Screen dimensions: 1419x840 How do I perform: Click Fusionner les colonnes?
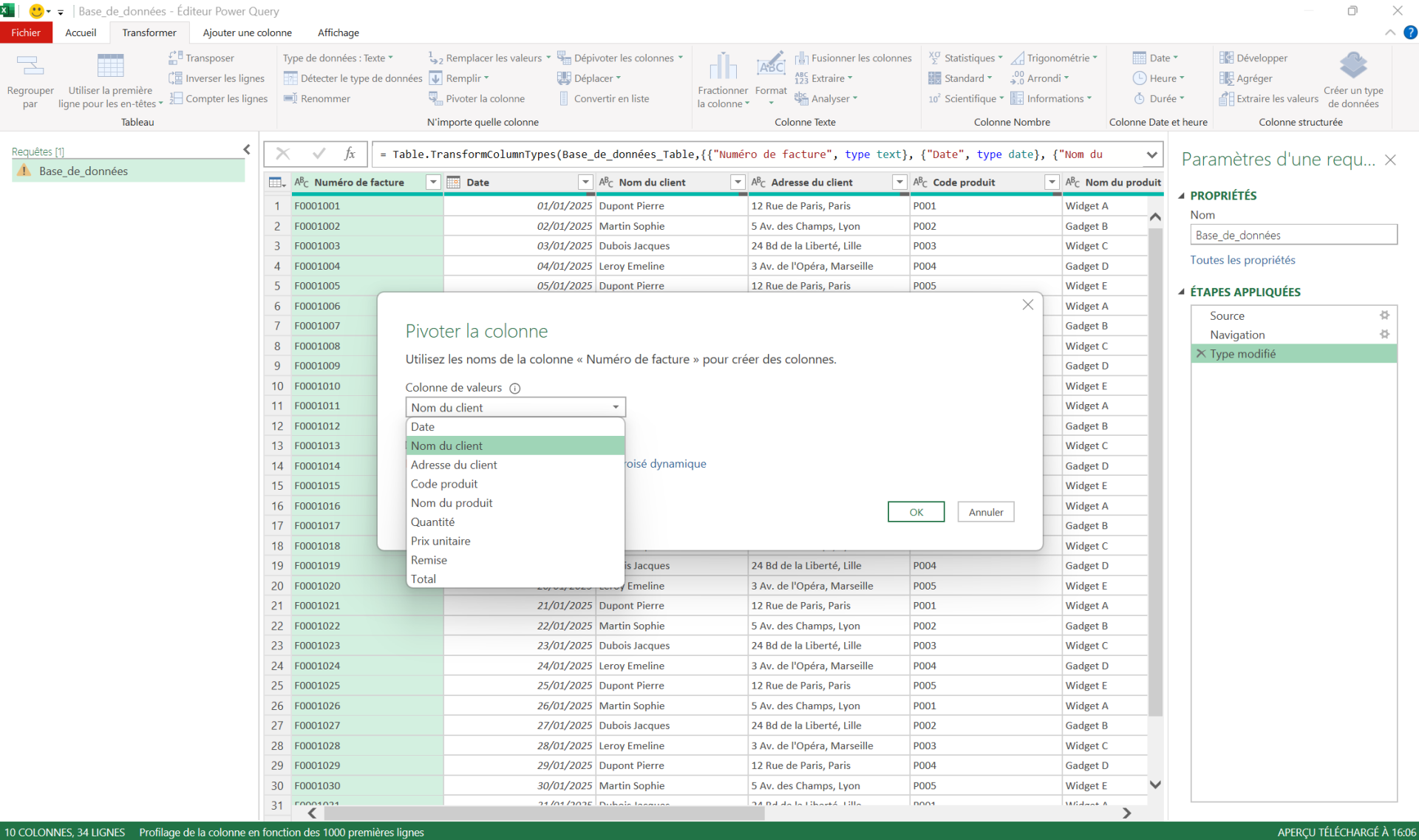854,58
